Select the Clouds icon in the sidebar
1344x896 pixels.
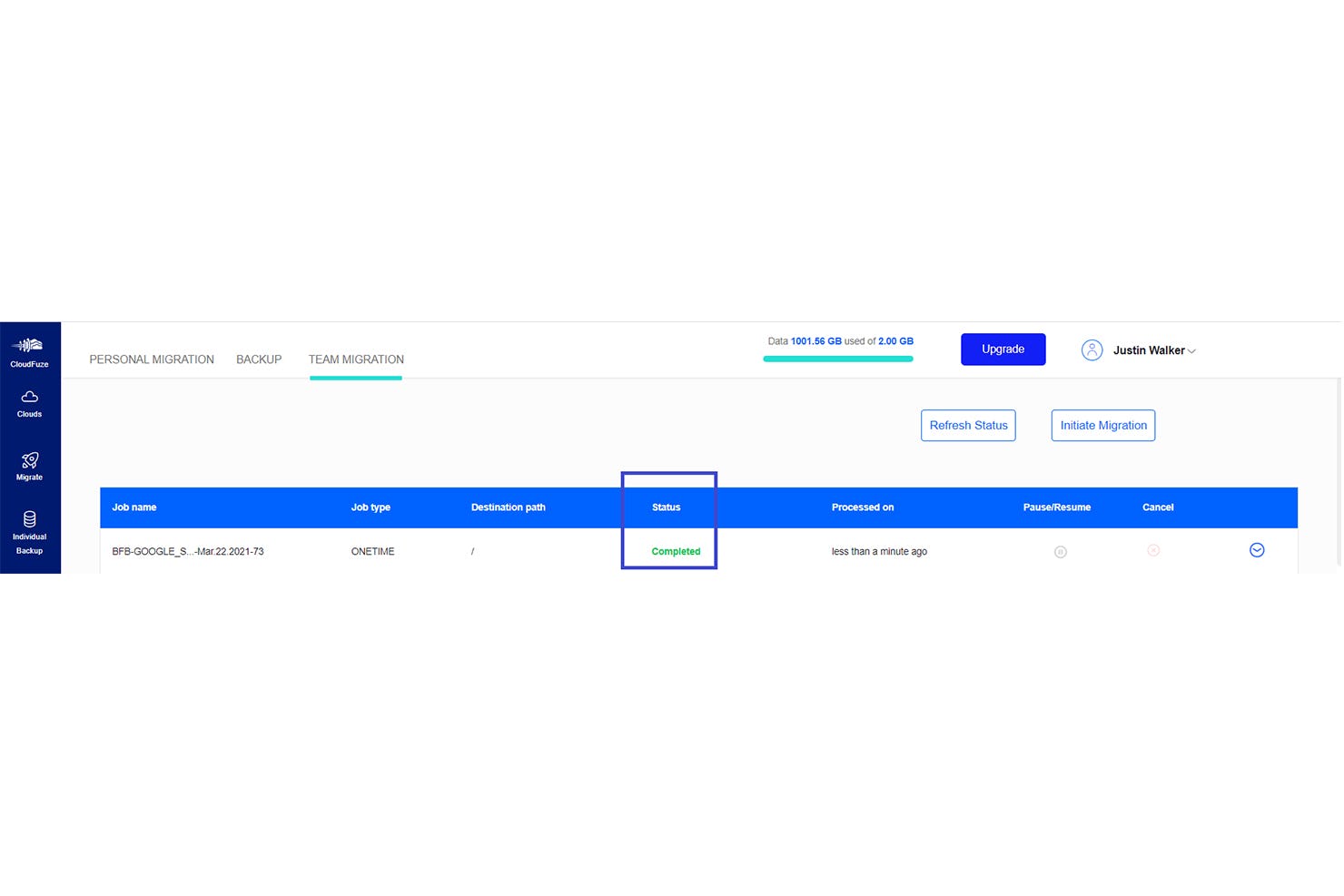coord(29,403)
